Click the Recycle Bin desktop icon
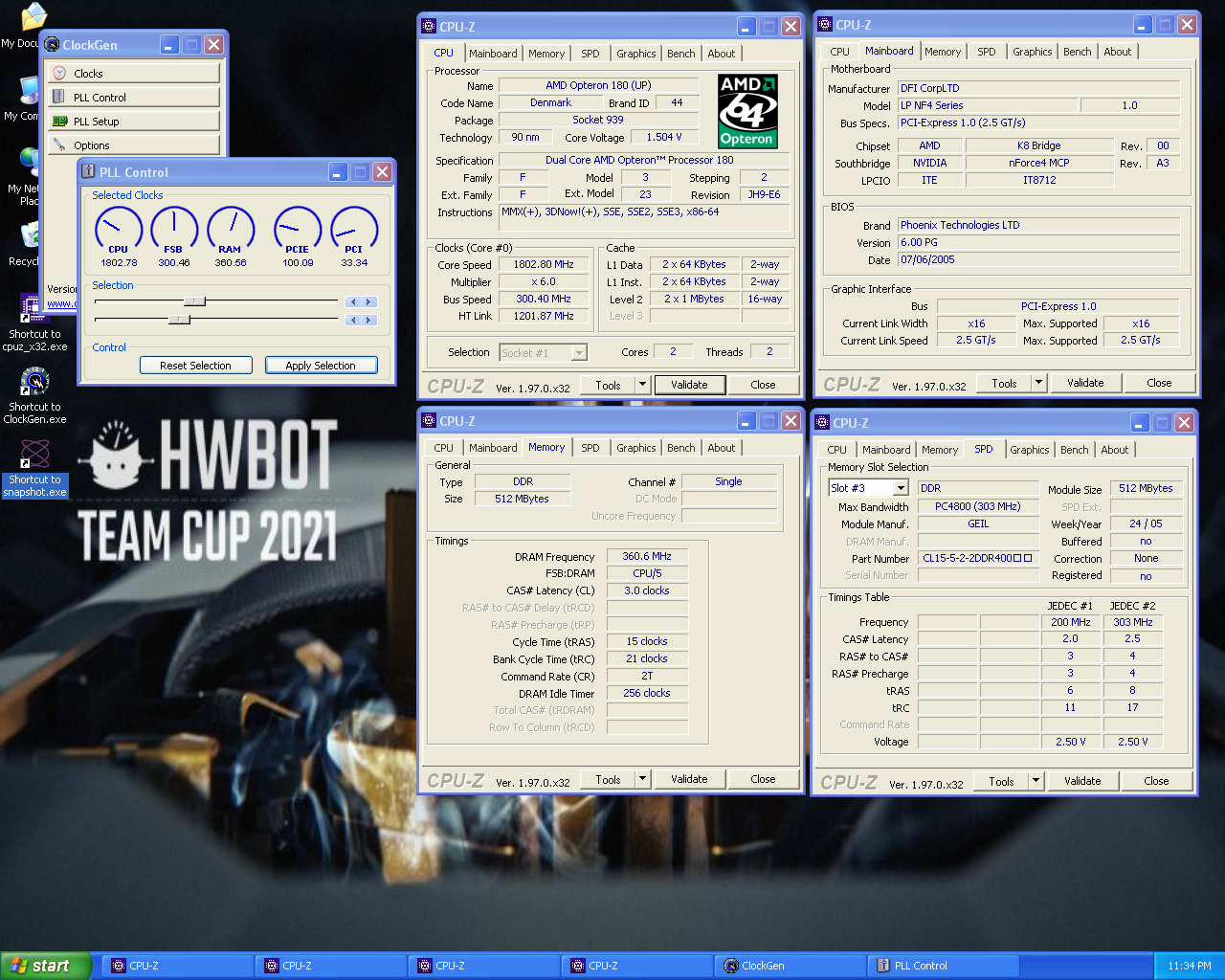Image resolution: width=1225 pixels, height=980 pixels. 27,245
